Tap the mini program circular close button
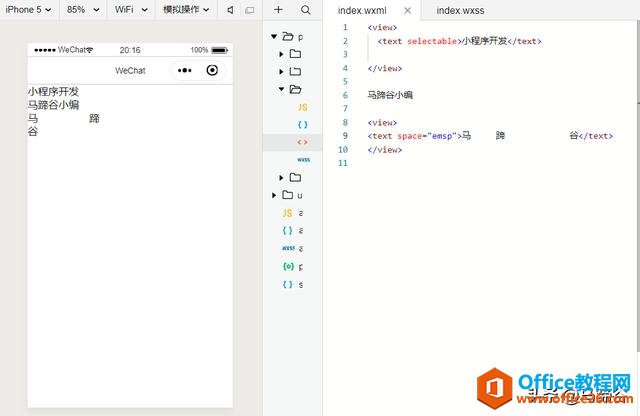640x416 pixels. [x=212, y=70]
